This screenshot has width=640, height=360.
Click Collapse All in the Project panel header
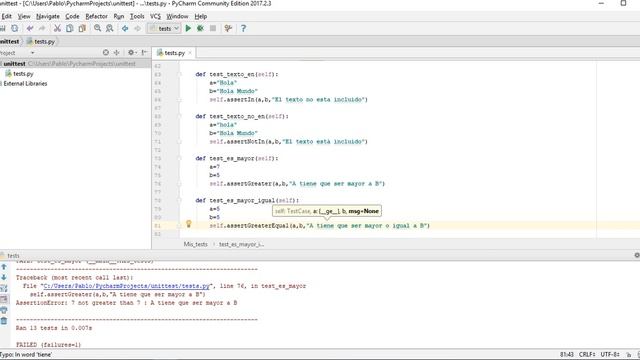117,53
